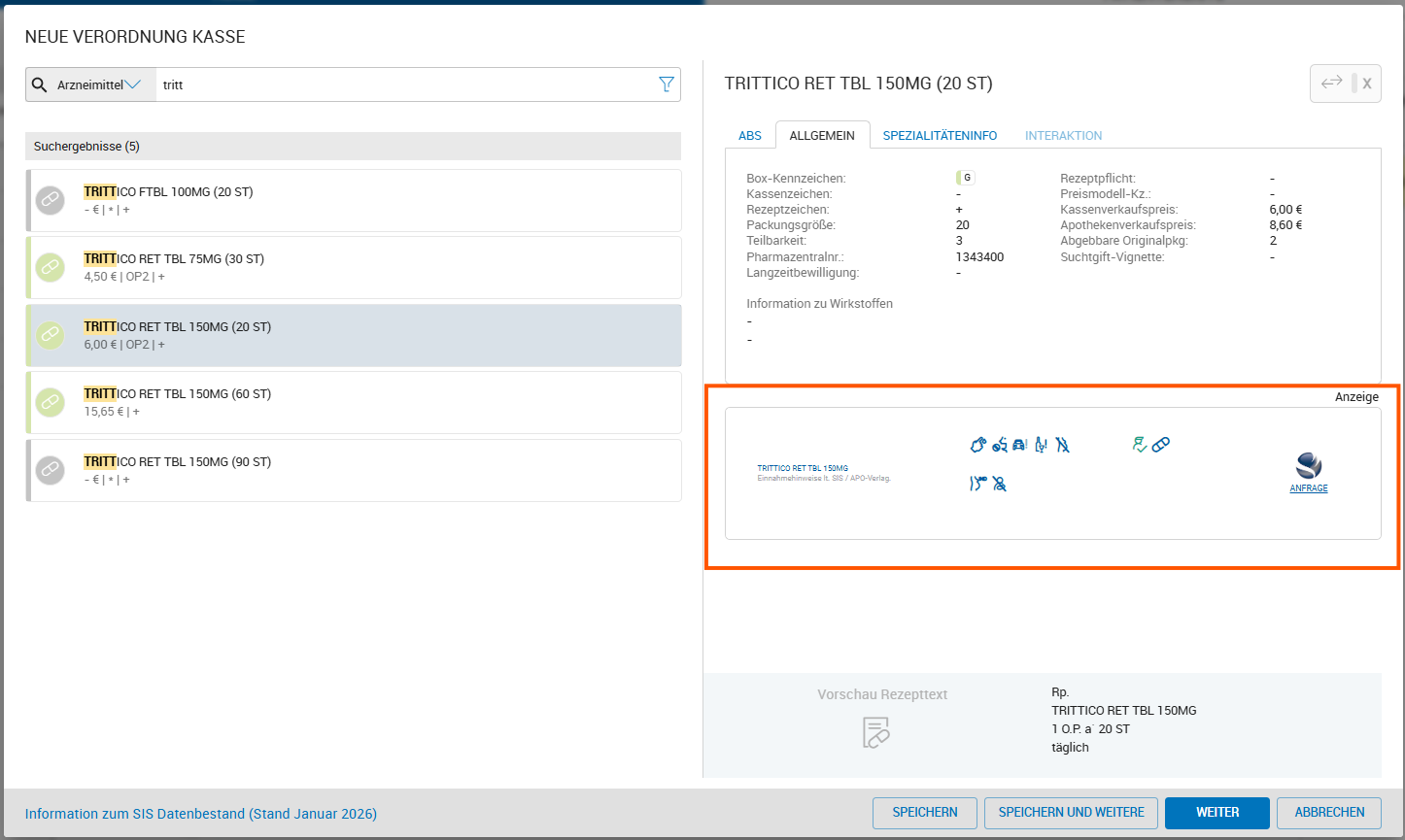This screenshot has height=840, width=1405.
Task: Click SPEICHERN UND WEITERE button
Action: coord(1071,812)
